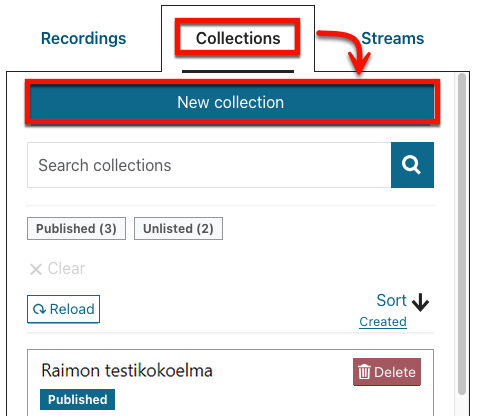Click the circular arrow Reload icon
Viewport: 482px width, 416px height.
(x=39, y=309)
